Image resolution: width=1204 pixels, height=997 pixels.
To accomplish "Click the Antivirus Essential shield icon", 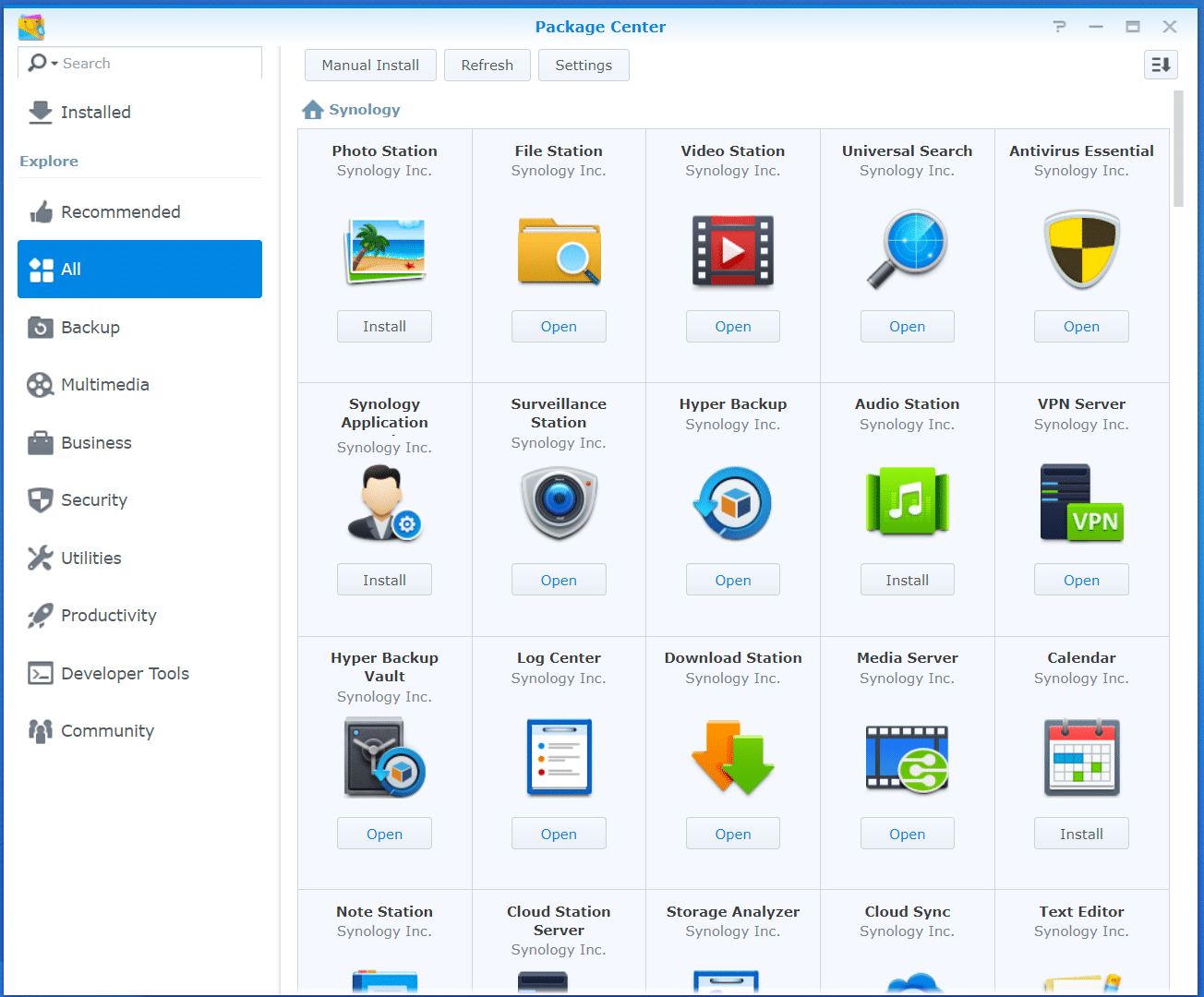I will click(x=1081, y=250).
